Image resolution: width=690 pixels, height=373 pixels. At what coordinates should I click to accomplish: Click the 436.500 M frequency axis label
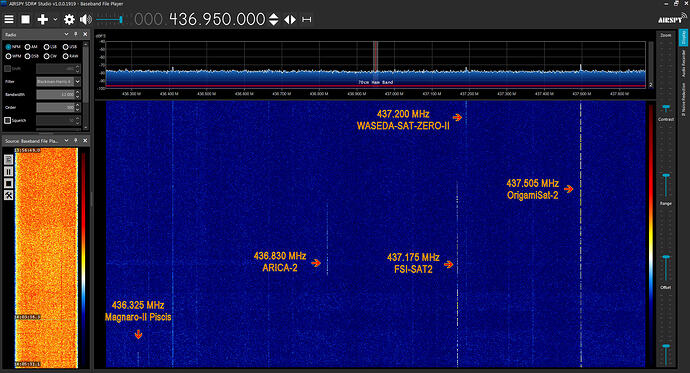206,94
